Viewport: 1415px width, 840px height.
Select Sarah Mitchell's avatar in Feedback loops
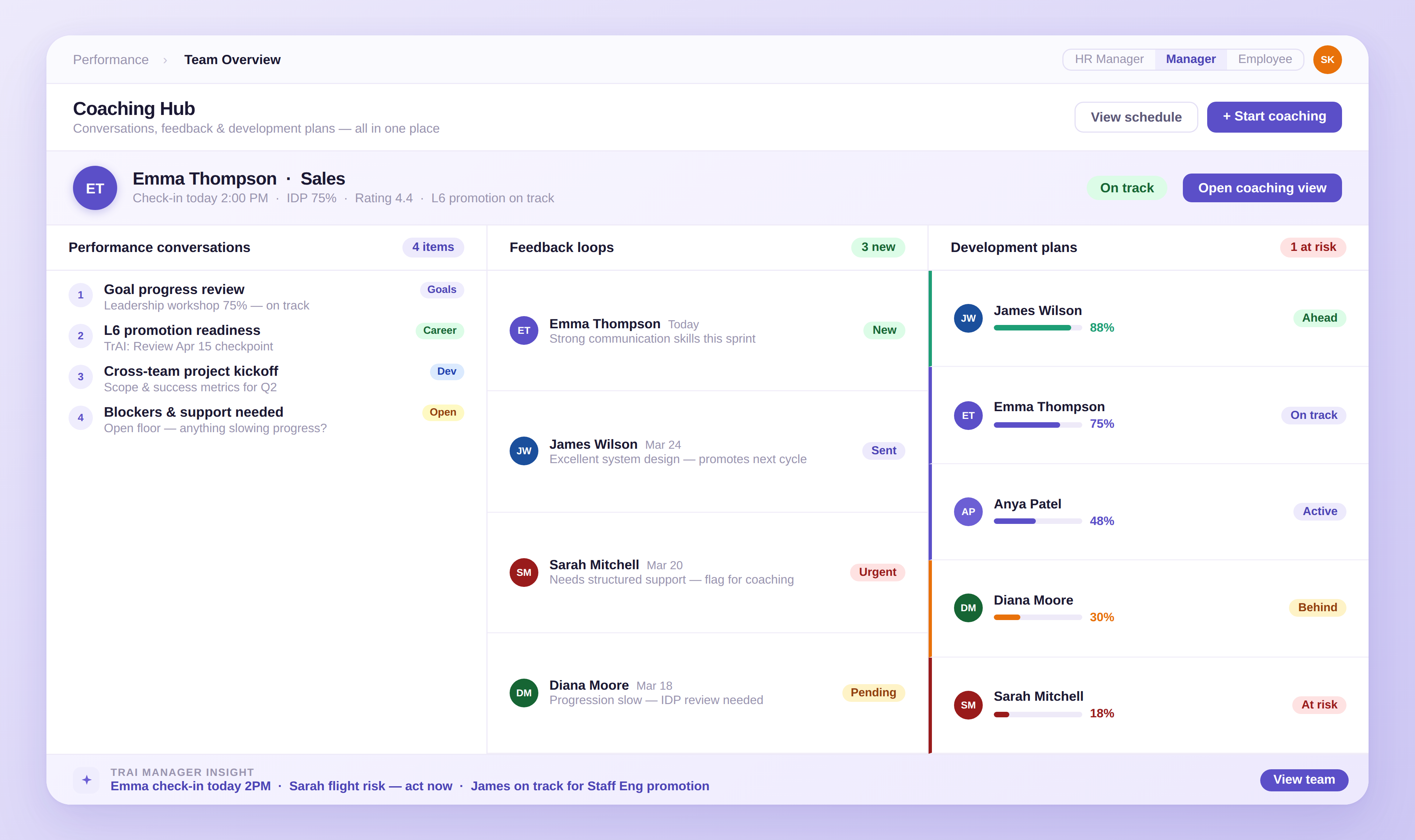coord(524,572)
